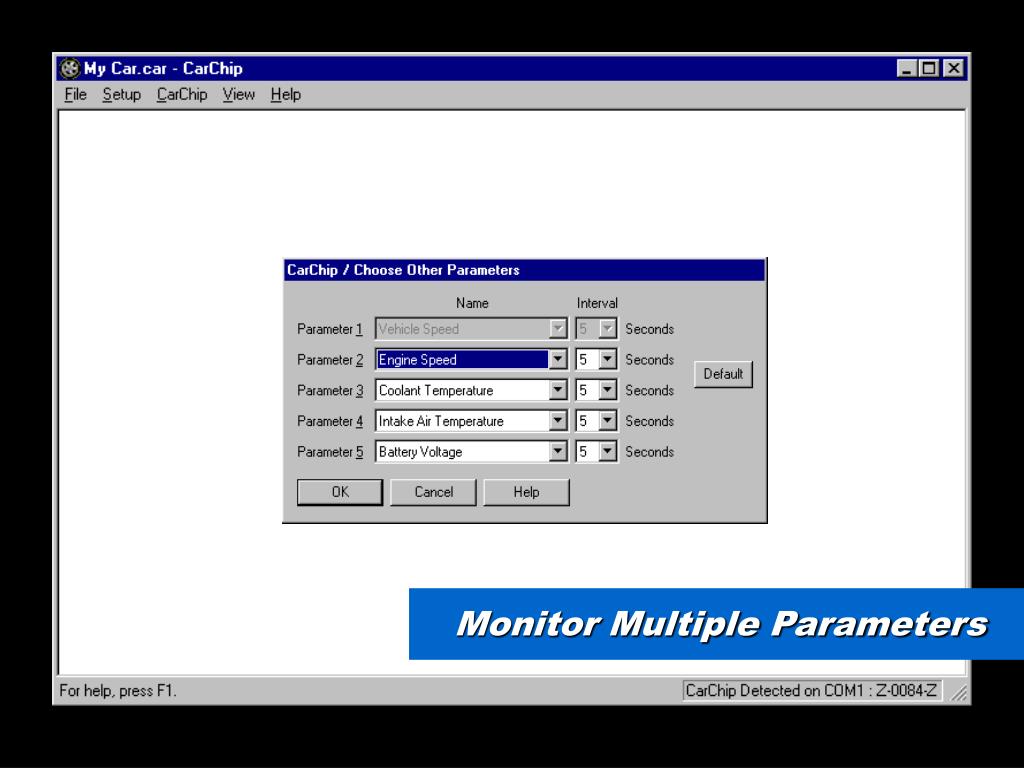This screenshot has width=1024, height=768.
Task: Open Parameter 2 interval dropdown arrow
Action: (607, 359)
